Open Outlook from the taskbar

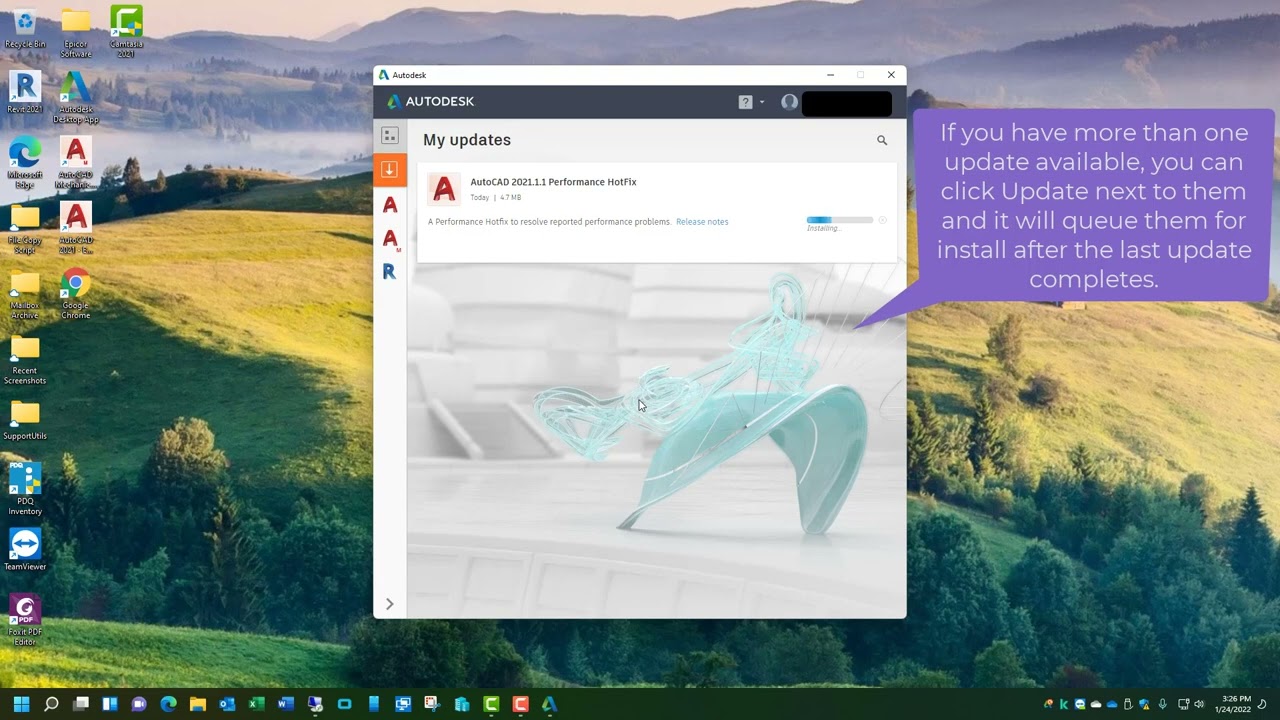coord(227,704)
